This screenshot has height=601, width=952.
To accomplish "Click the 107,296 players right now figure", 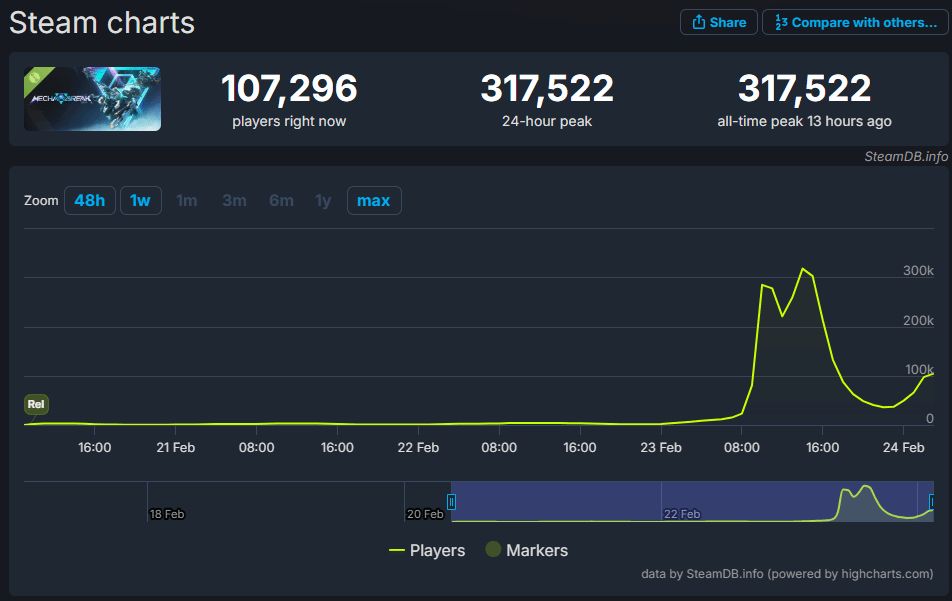I will pyautogui.click(x=289, y=88).
